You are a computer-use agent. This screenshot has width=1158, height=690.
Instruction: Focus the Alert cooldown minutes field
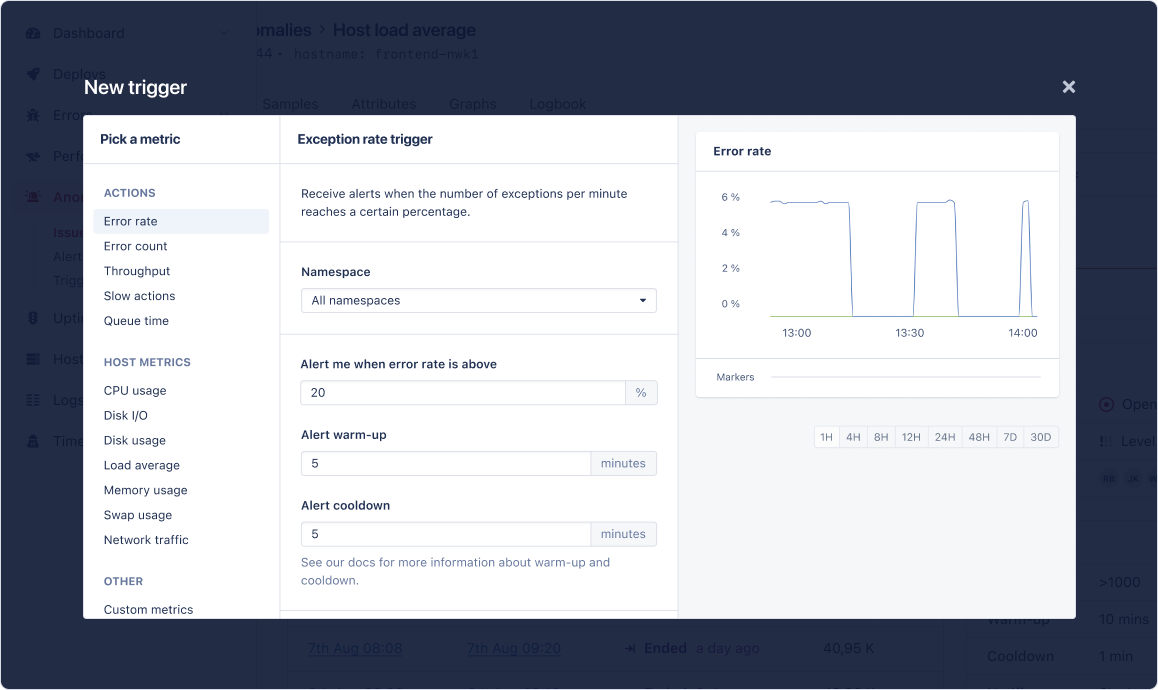(445, 534)
